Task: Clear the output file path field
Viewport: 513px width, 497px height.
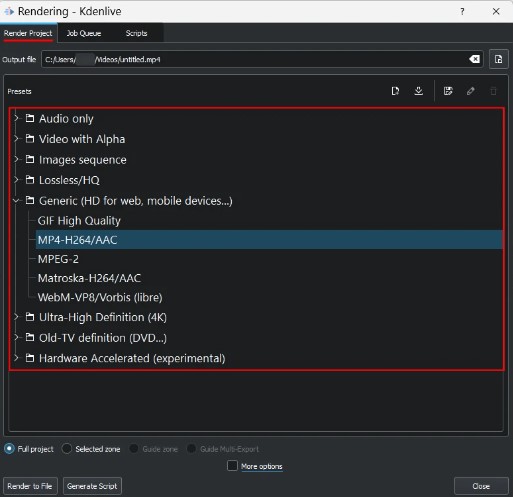Action: (474, 59)
